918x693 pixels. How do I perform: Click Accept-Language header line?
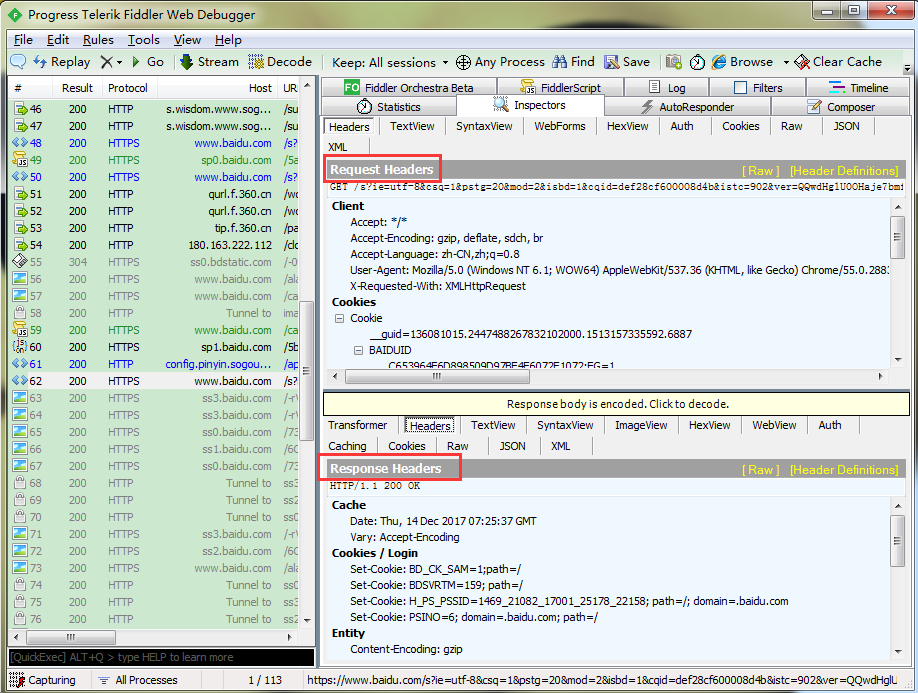[x=434, y=254]
